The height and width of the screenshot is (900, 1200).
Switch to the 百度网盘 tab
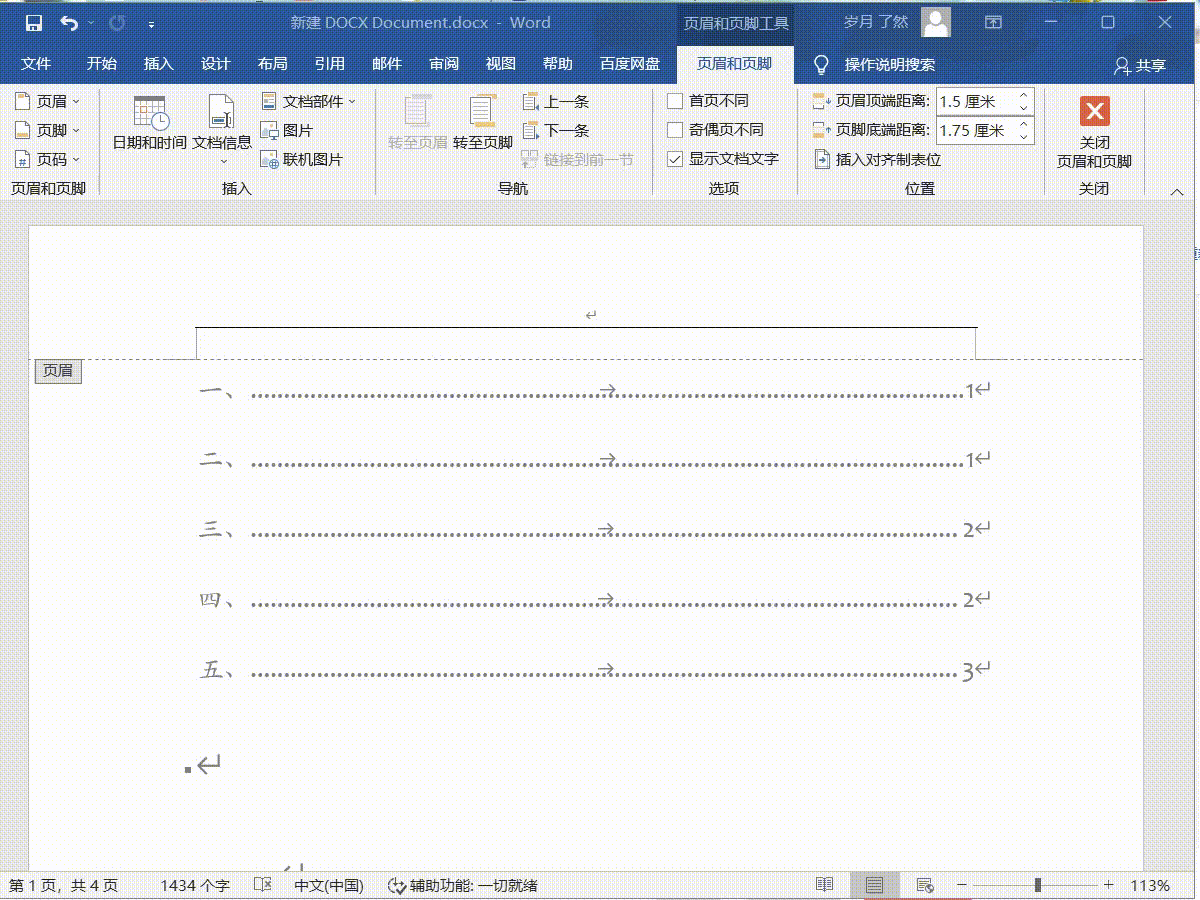(630, 64)
